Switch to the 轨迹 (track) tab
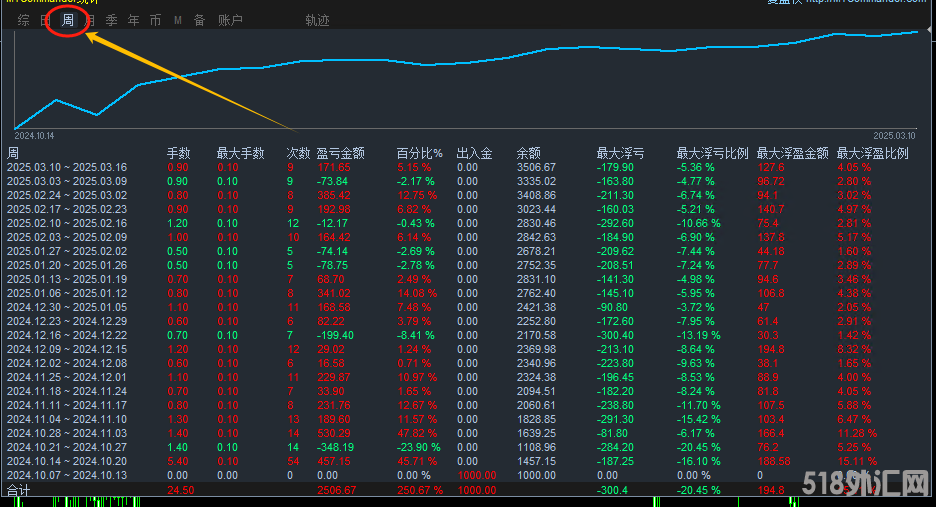 point(317,20)
